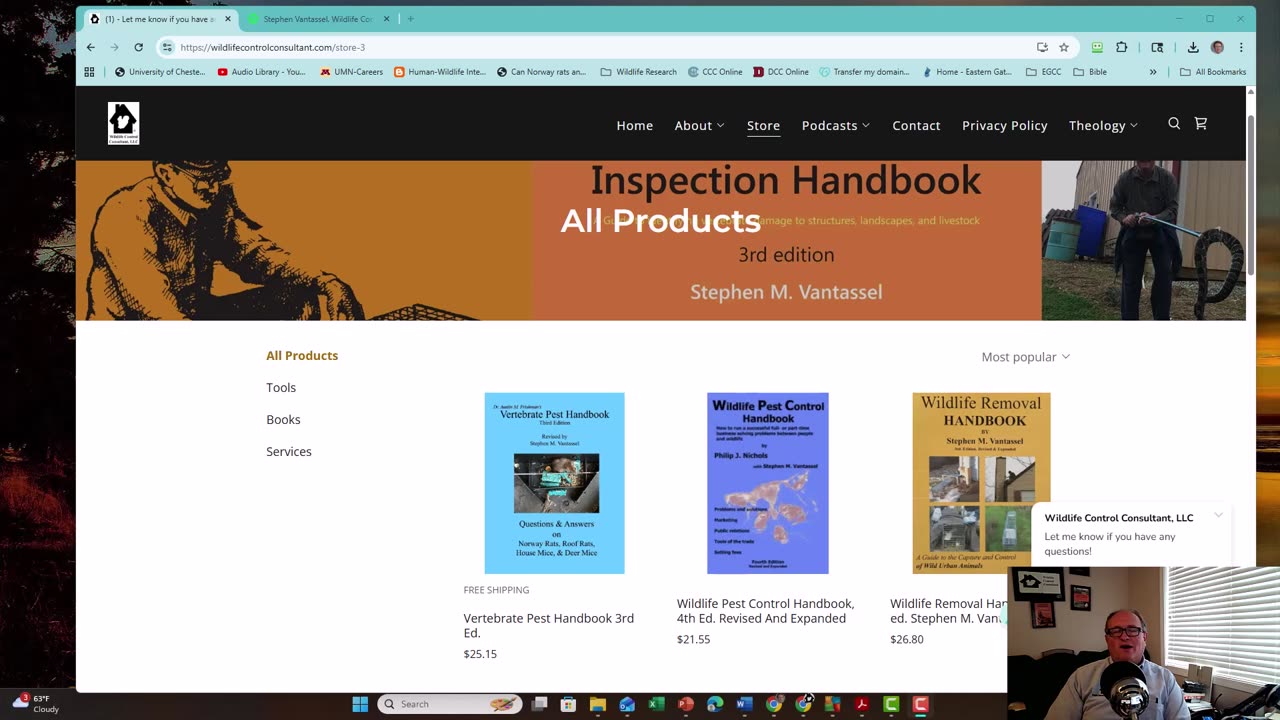Open the Bible bookmark folder

click(1090, 72)
